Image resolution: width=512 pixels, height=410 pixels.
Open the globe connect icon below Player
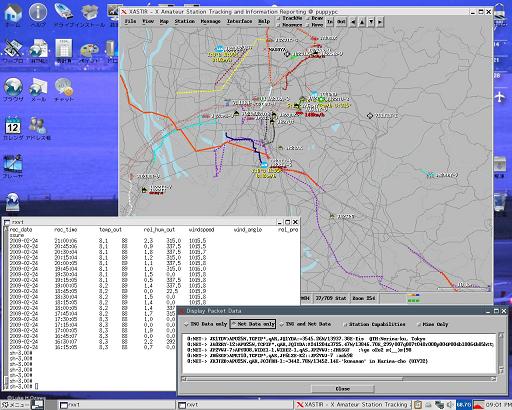[13, 202]
